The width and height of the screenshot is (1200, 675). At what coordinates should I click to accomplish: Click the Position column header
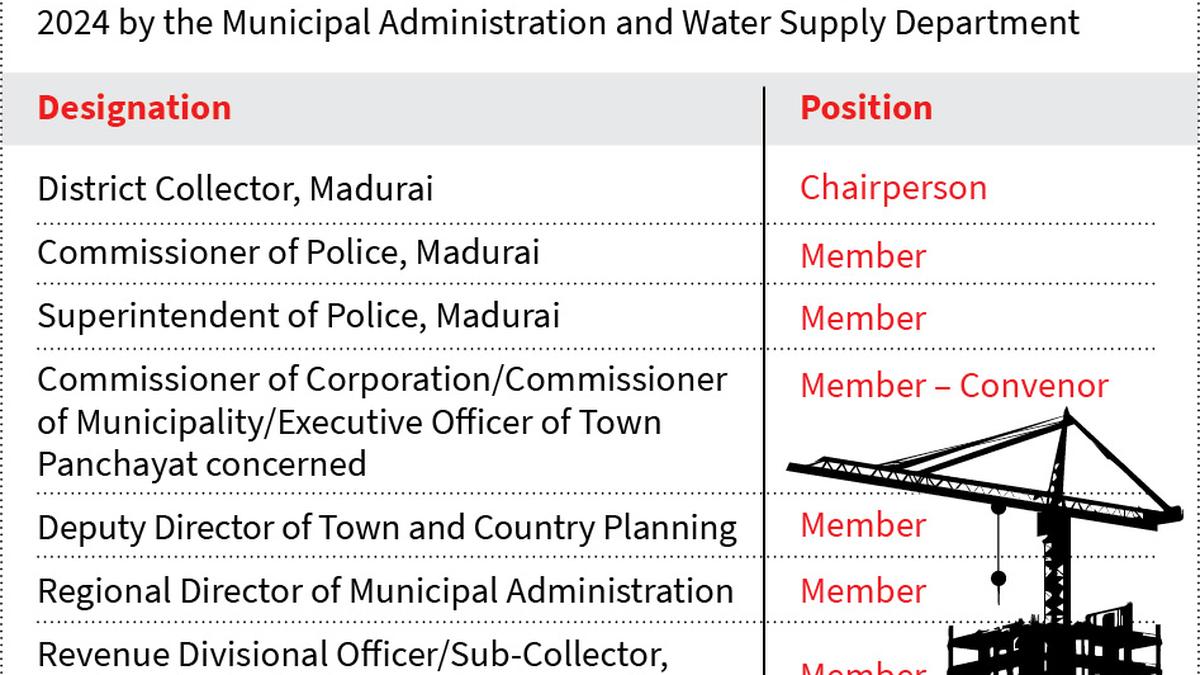[866, 108]
